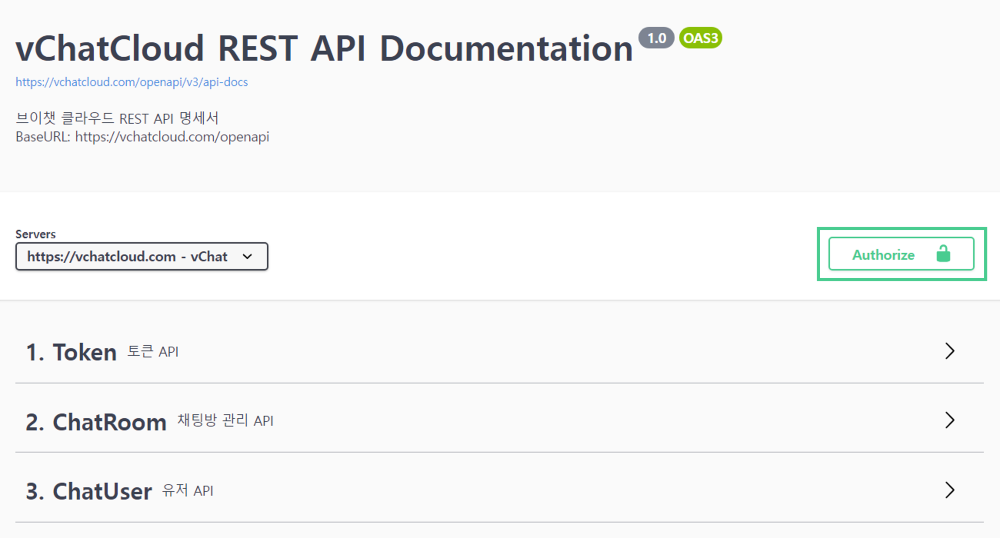Click the unlock padlock icon in Authorize
This screenshot has height=538, width=1000.
942,254
